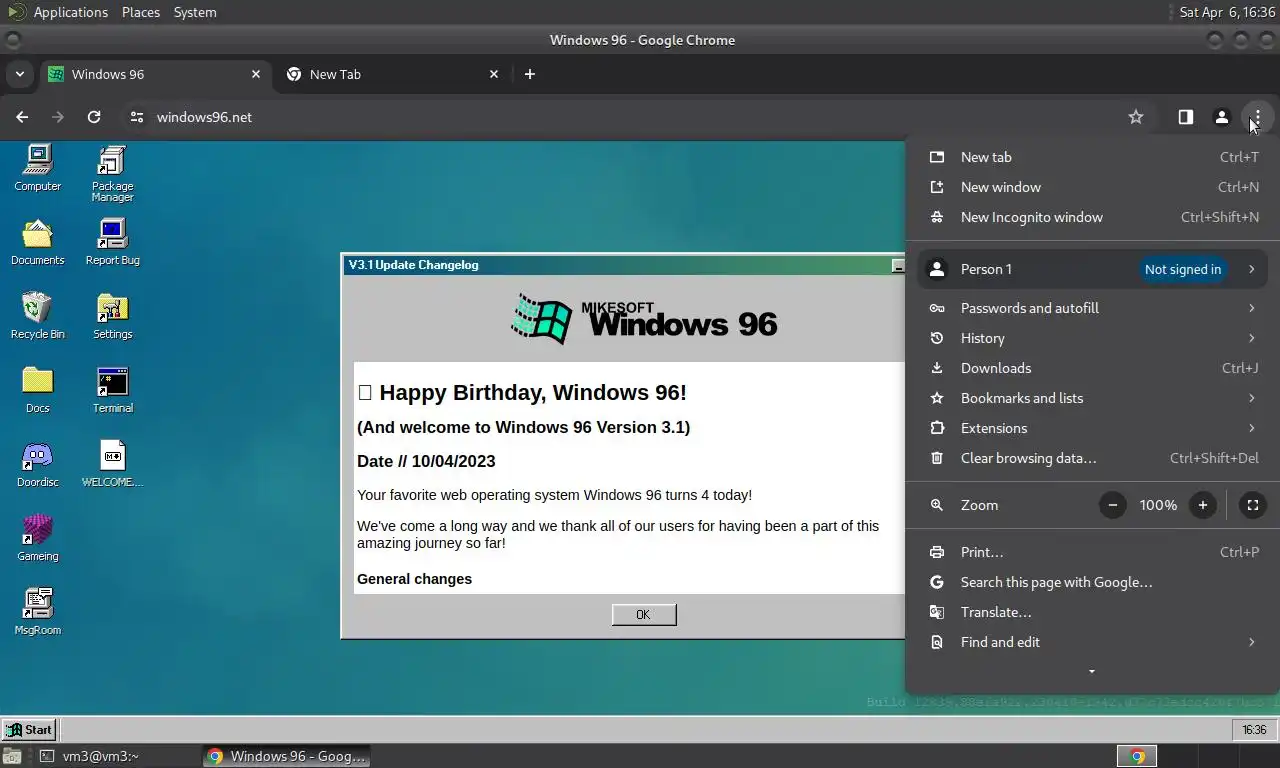
Task: Choose New Incognito window menu item
Action: coord(1092,217)
